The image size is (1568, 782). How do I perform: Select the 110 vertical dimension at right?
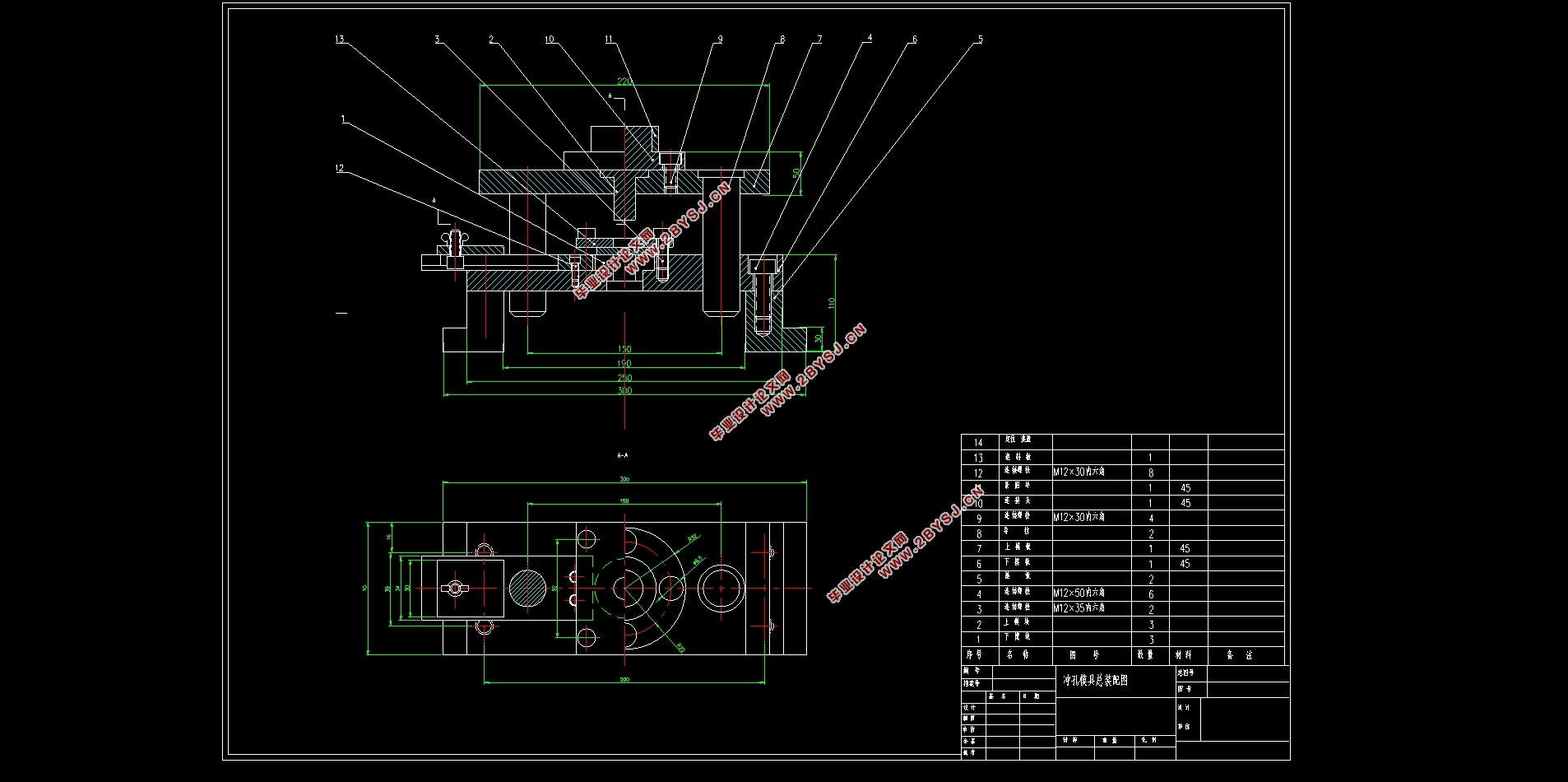click(x=832, y=303)
